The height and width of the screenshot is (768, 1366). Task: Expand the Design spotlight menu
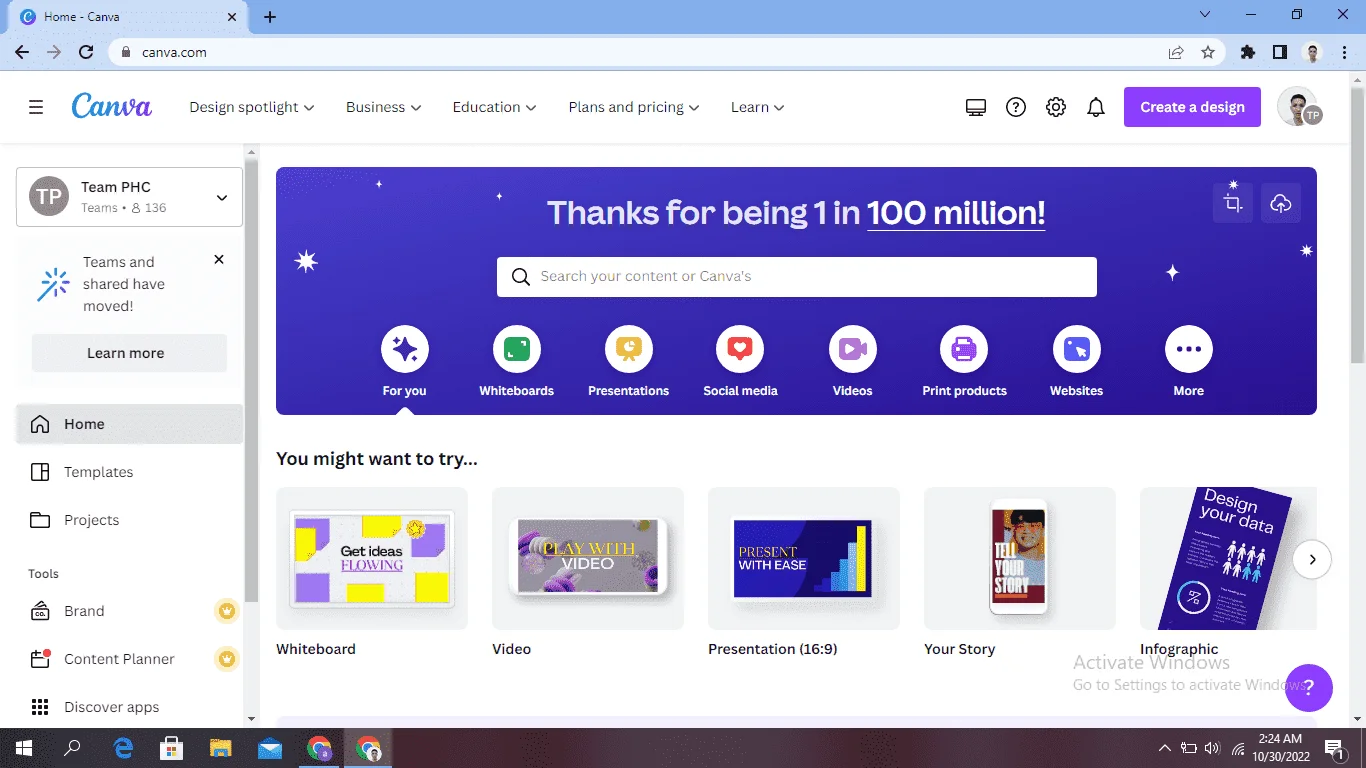pos(252,107)
